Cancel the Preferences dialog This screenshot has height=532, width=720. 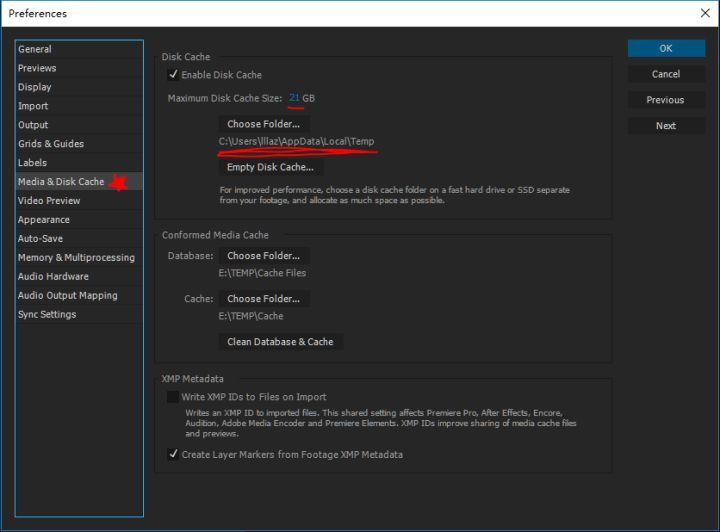[x=665, y=74]
